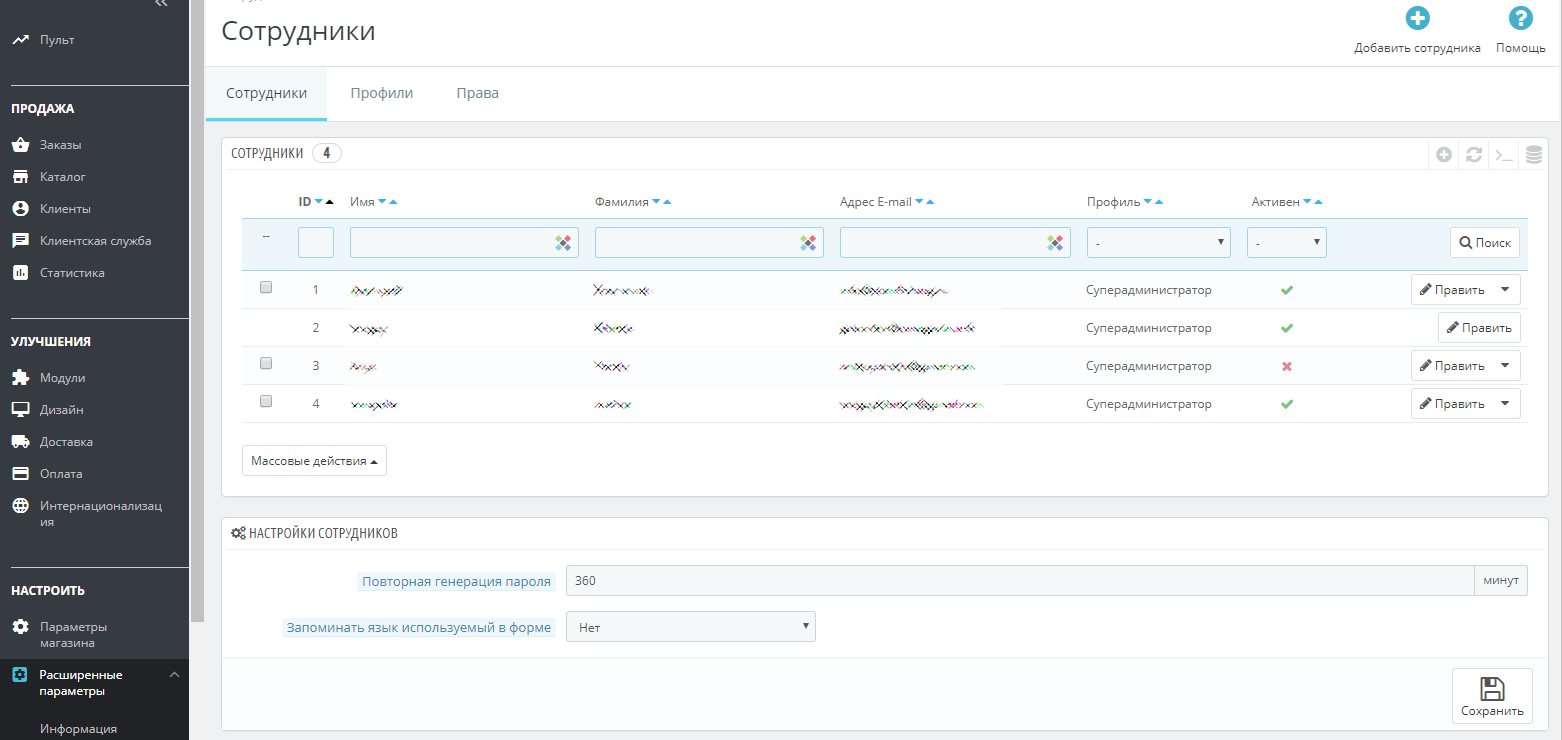1562x740 pixels.
Task: Focus the ID filter field
Action: pos(316,243)
